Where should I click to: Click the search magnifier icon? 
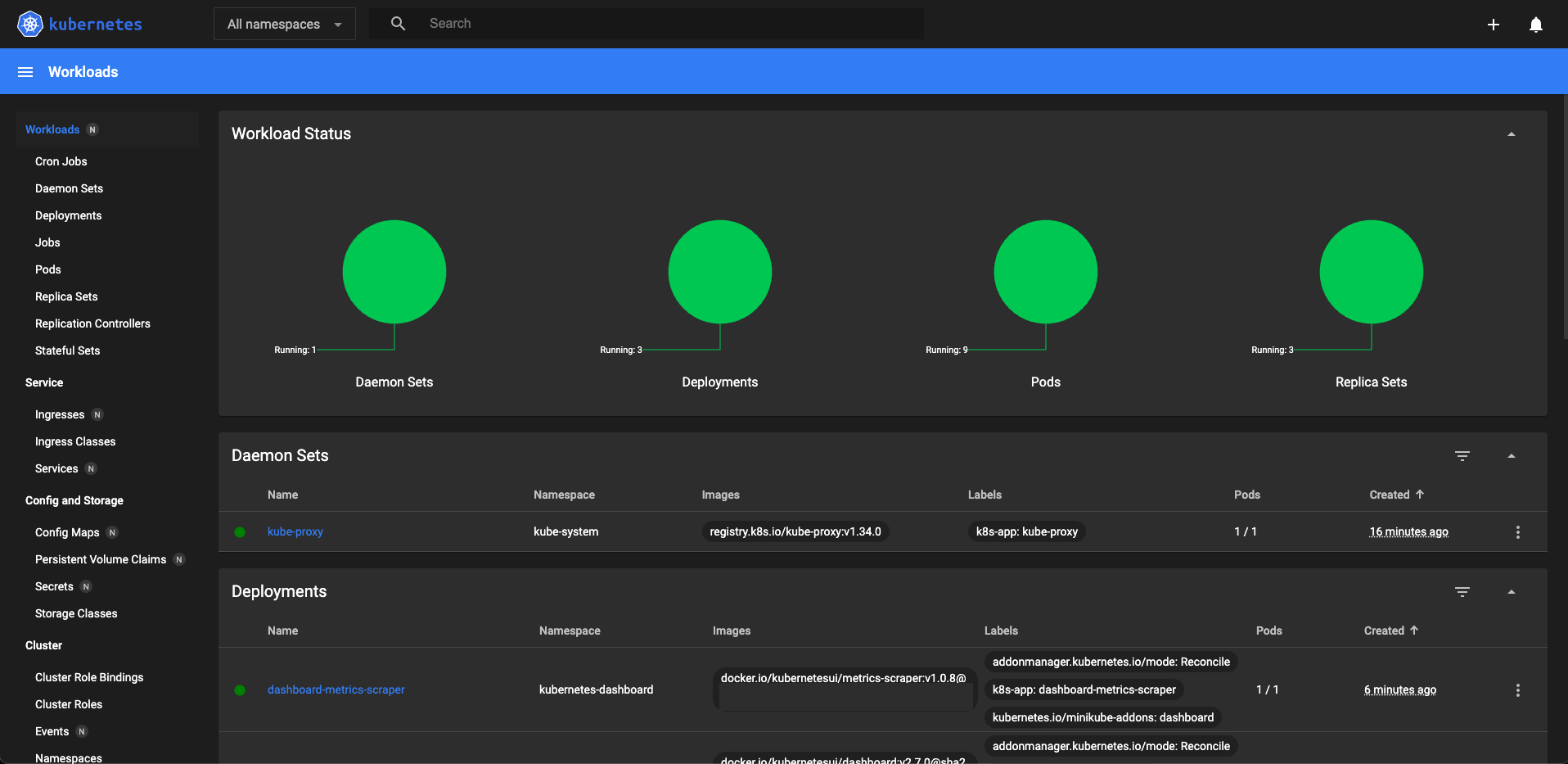pyautogui.click(x=398, y=23)
